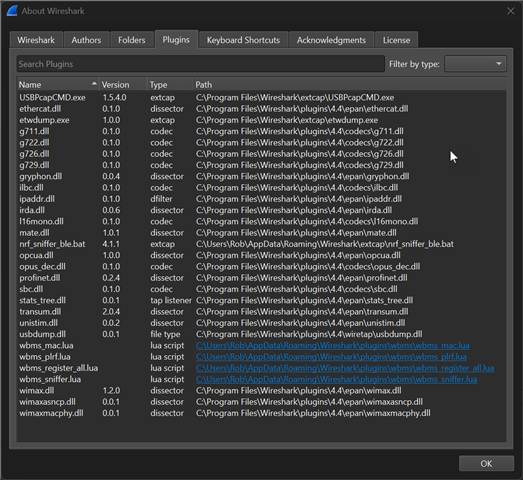Select the profinet.dll plugin name
This screenshot has height=480, width=523.
click(40, 278)
